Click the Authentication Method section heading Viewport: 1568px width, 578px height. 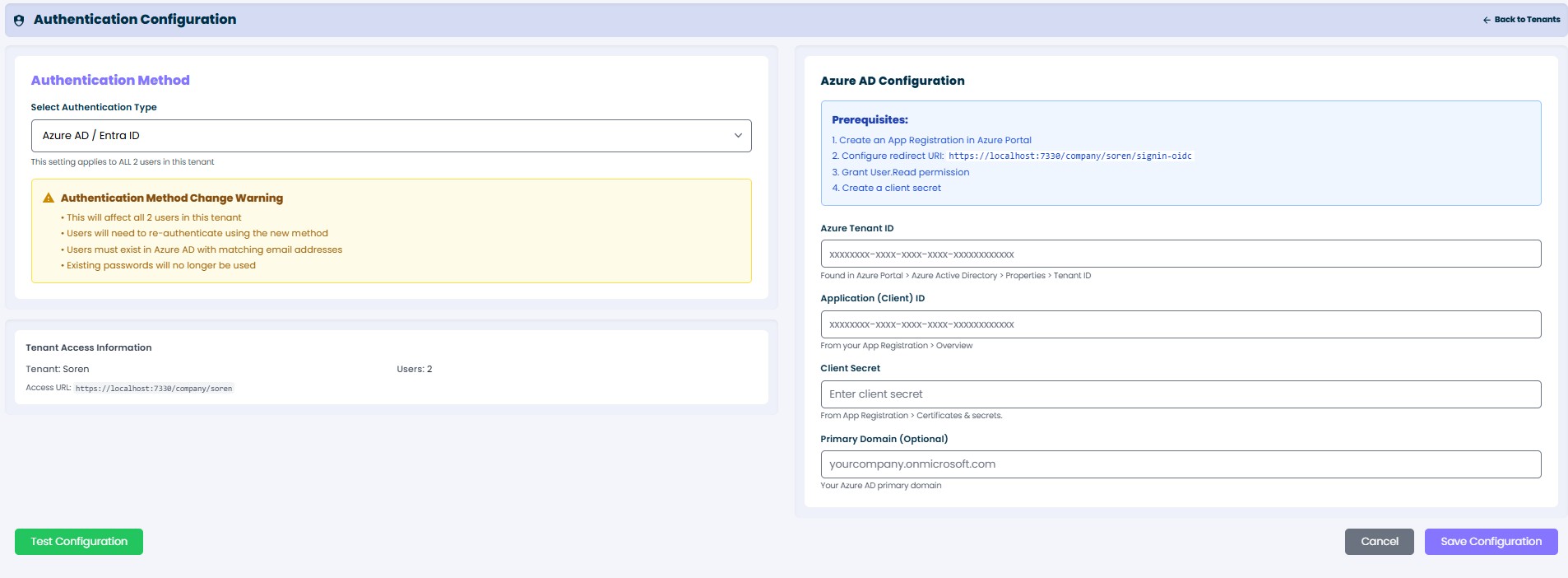tap(110, 81)
